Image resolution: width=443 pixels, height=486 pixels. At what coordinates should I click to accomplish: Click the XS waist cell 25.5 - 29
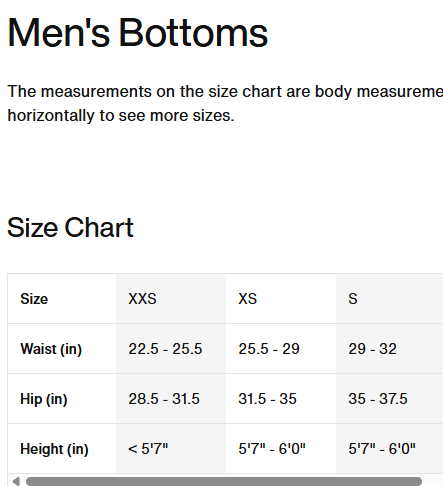coord(281,349)
